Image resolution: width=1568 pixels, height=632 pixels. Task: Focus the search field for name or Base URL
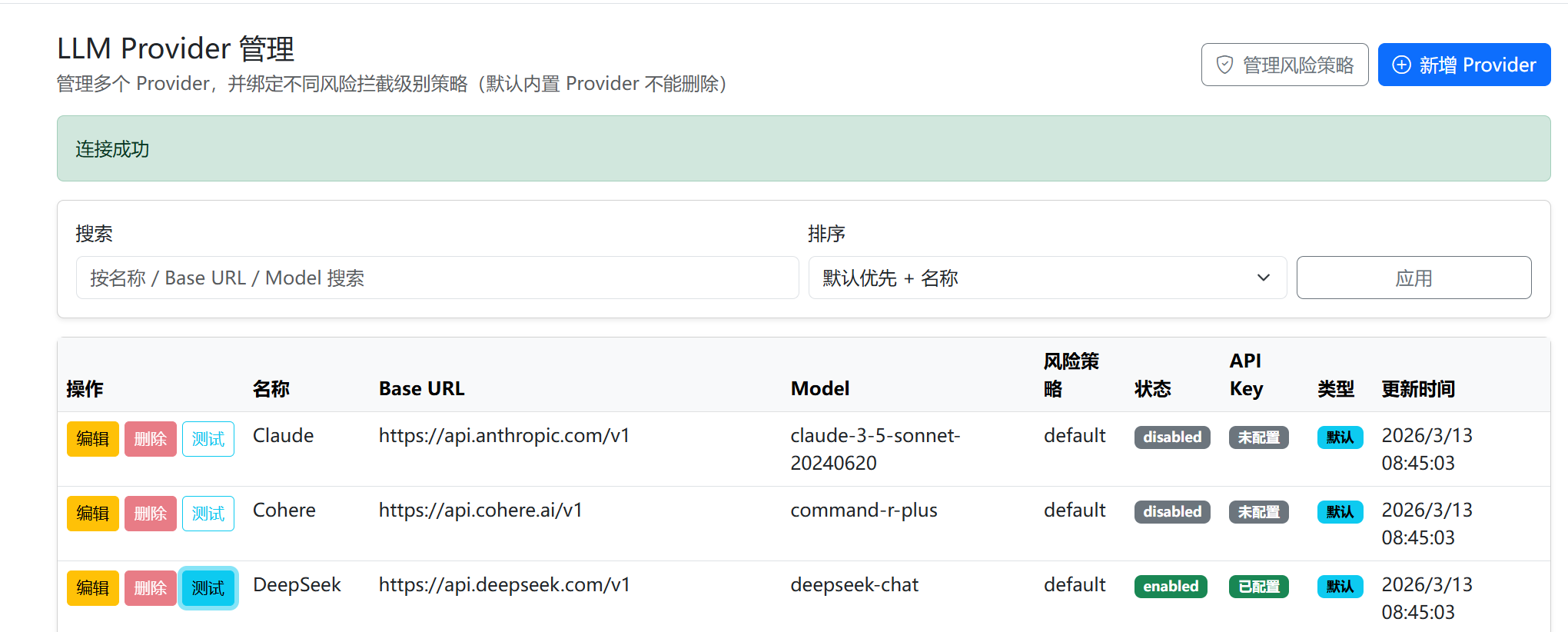(x=437, y=278)
